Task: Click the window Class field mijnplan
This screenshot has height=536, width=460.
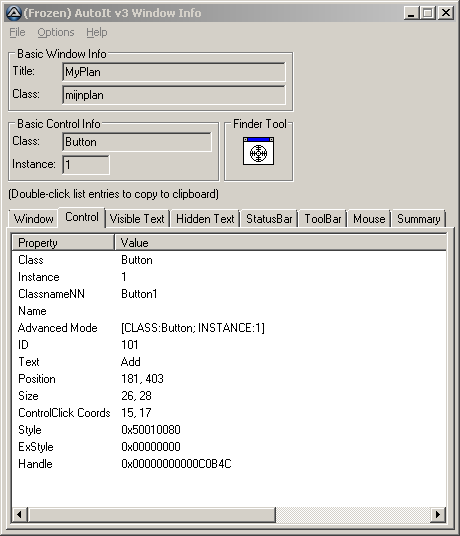Action: click(174, 95)
